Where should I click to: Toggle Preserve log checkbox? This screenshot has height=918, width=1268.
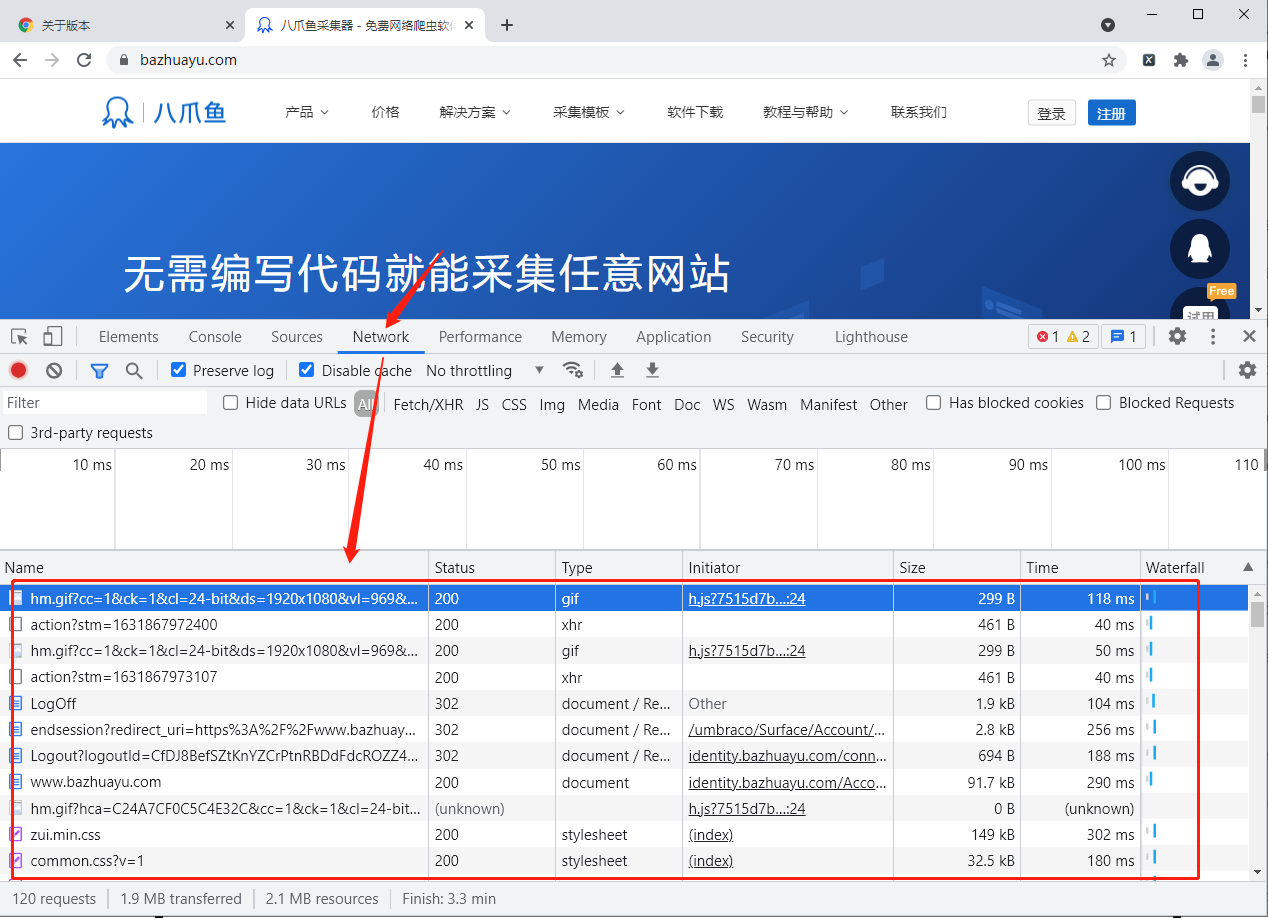click(x=179, y=370)
